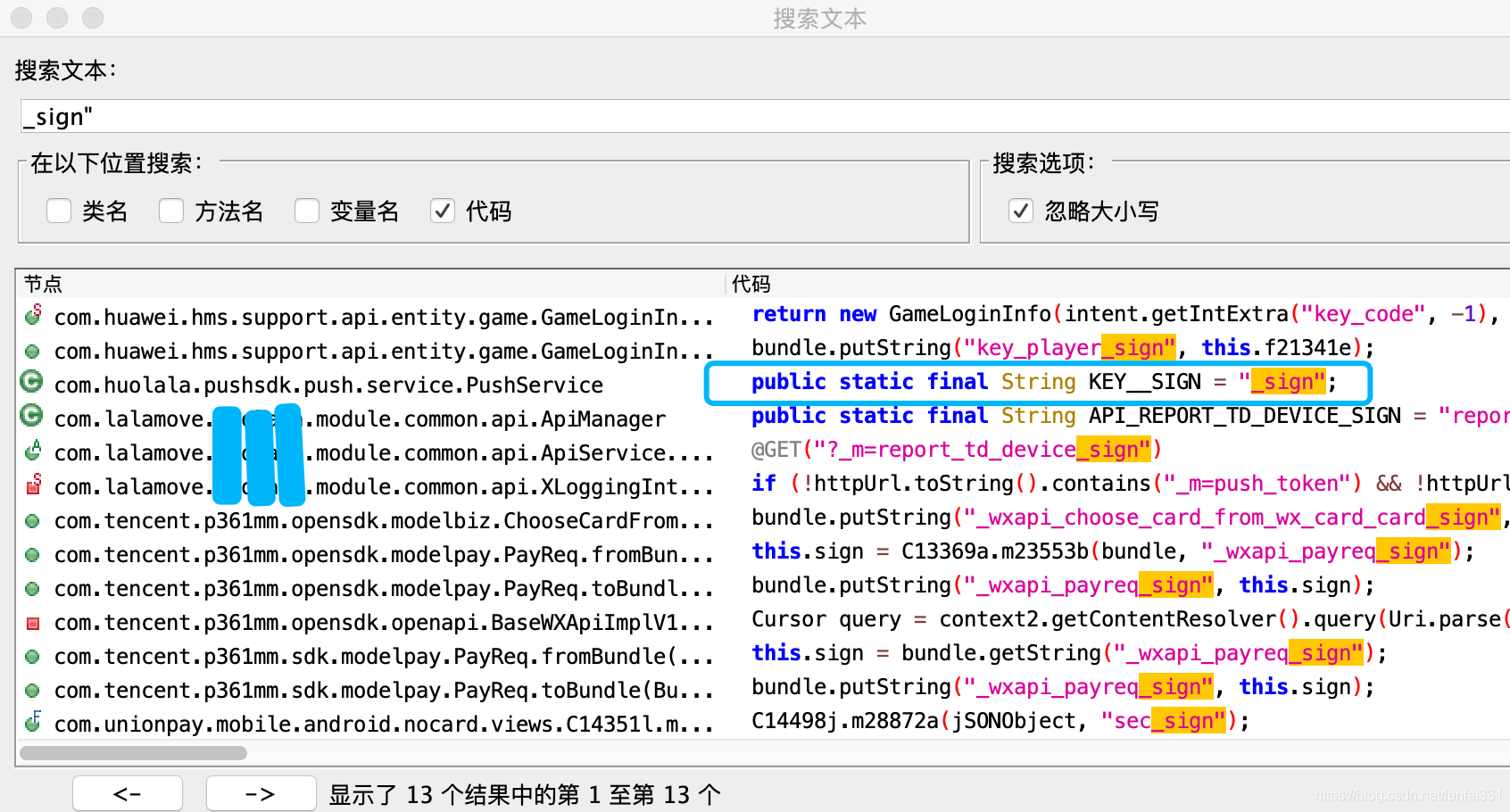This screenshot has height=812, width=1510.
Task: Click the horizontal scrollbar under the results table
Action: tap(134, 753)
